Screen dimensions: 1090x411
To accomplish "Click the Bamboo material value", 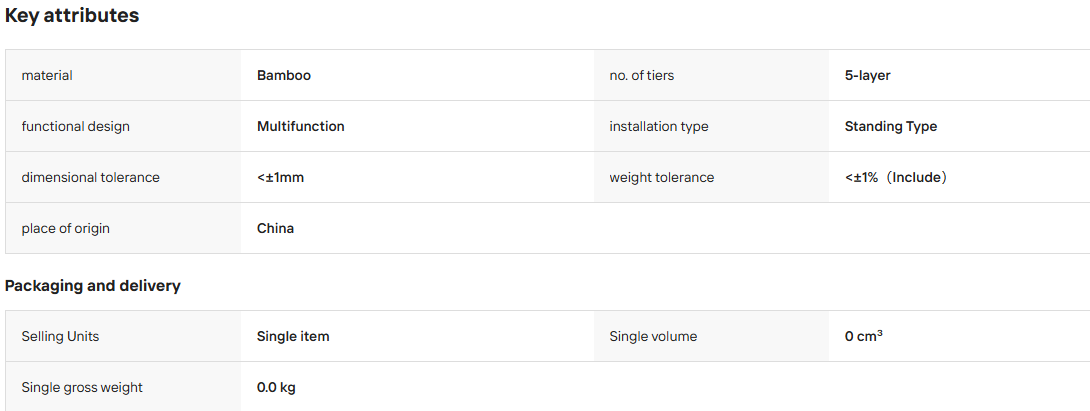I will coord(284,75).
